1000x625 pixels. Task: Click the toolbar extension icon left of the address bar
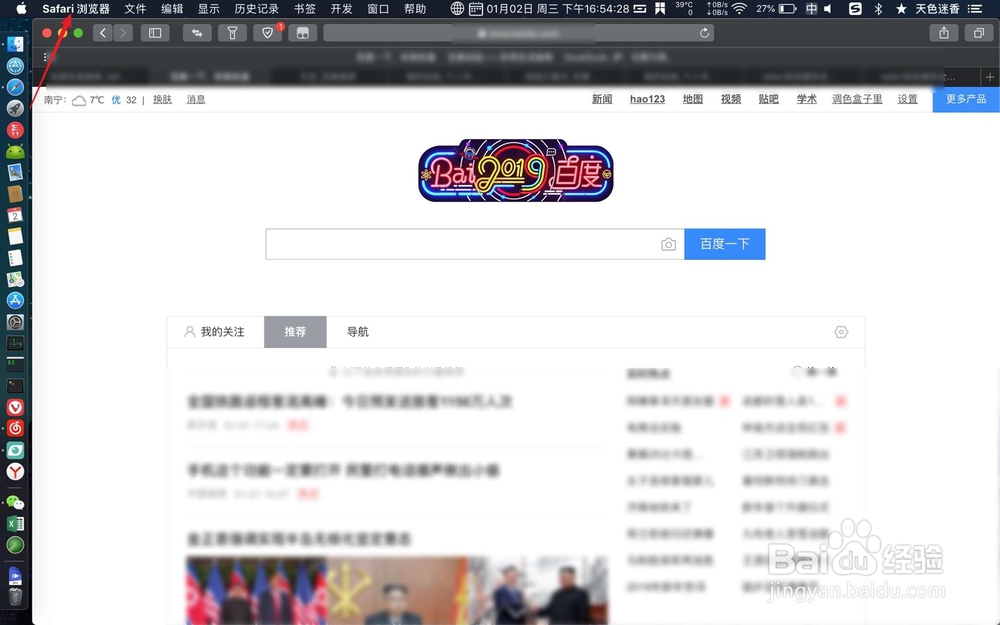click(303, 33)
